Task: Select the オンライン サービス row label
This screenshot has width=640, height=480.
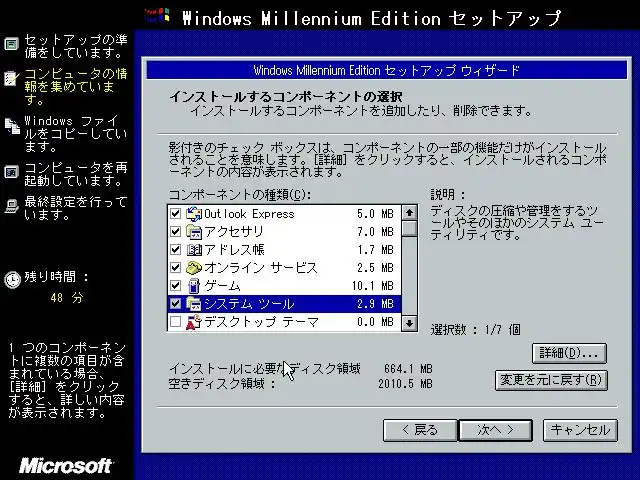Action: click(260, 268)
